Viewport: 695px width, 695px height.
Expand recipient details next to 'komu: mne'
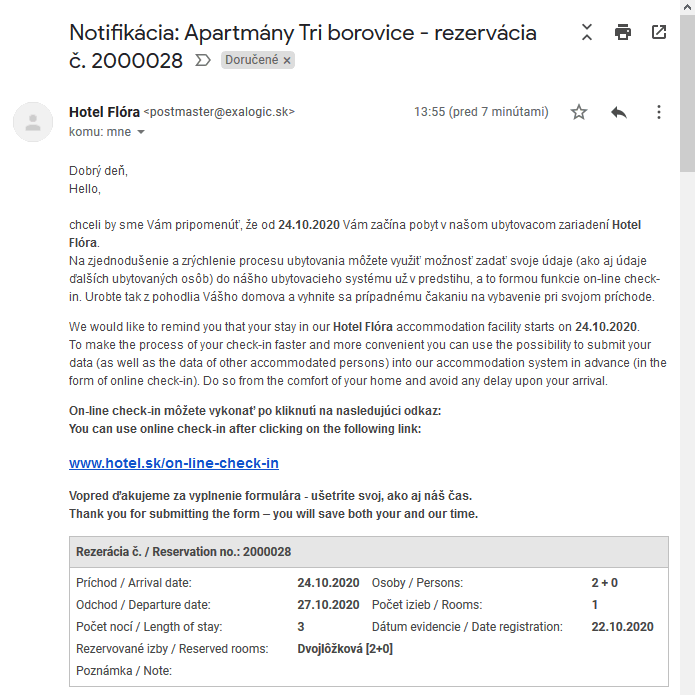[x=140, y=132]
